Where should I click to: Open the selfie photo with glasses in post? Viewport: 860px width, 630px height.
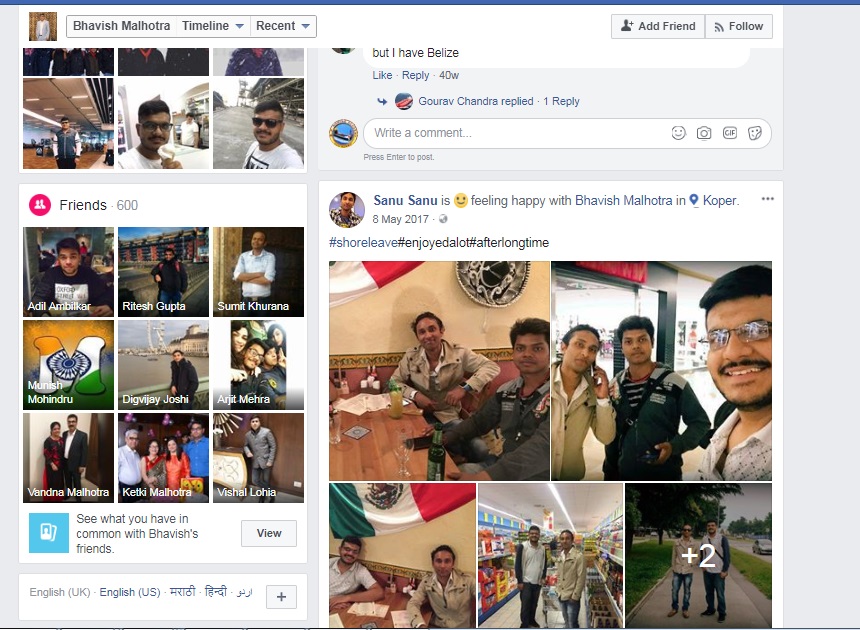pyautogui.click(x=661, y=371)
